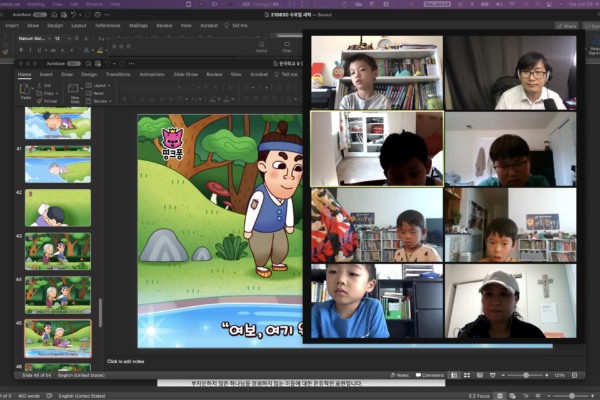600x400 pixels.
Task: Switch PowerPoint to Normal view
Action: [454, 375]
